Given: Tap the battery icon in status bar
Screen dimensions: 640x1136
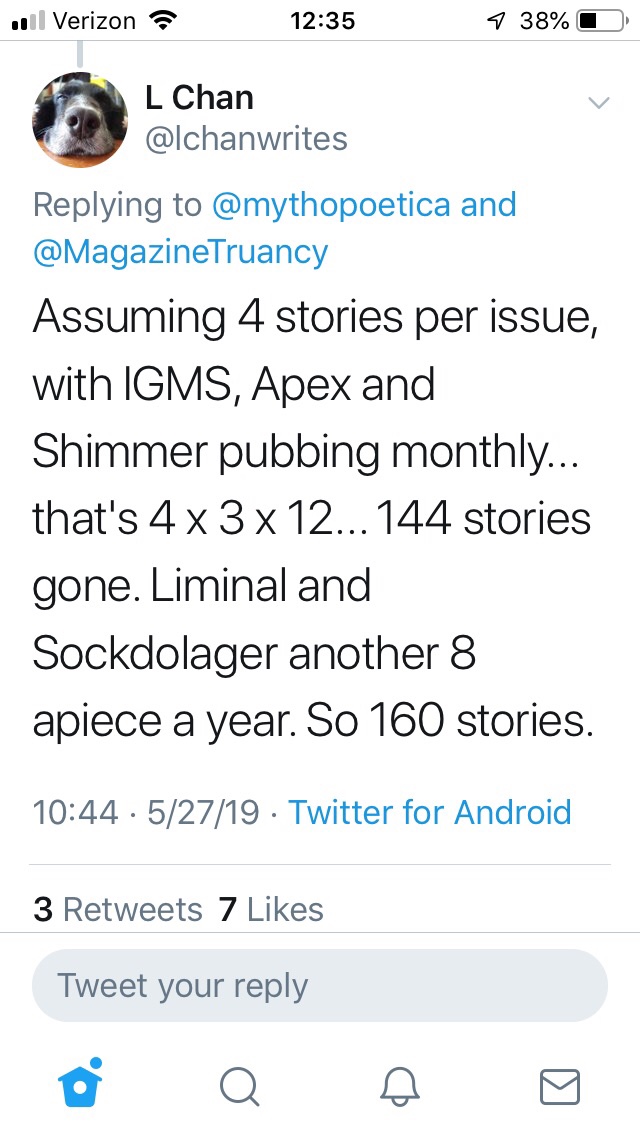Looking at the screenshot, I should (601, 20).
